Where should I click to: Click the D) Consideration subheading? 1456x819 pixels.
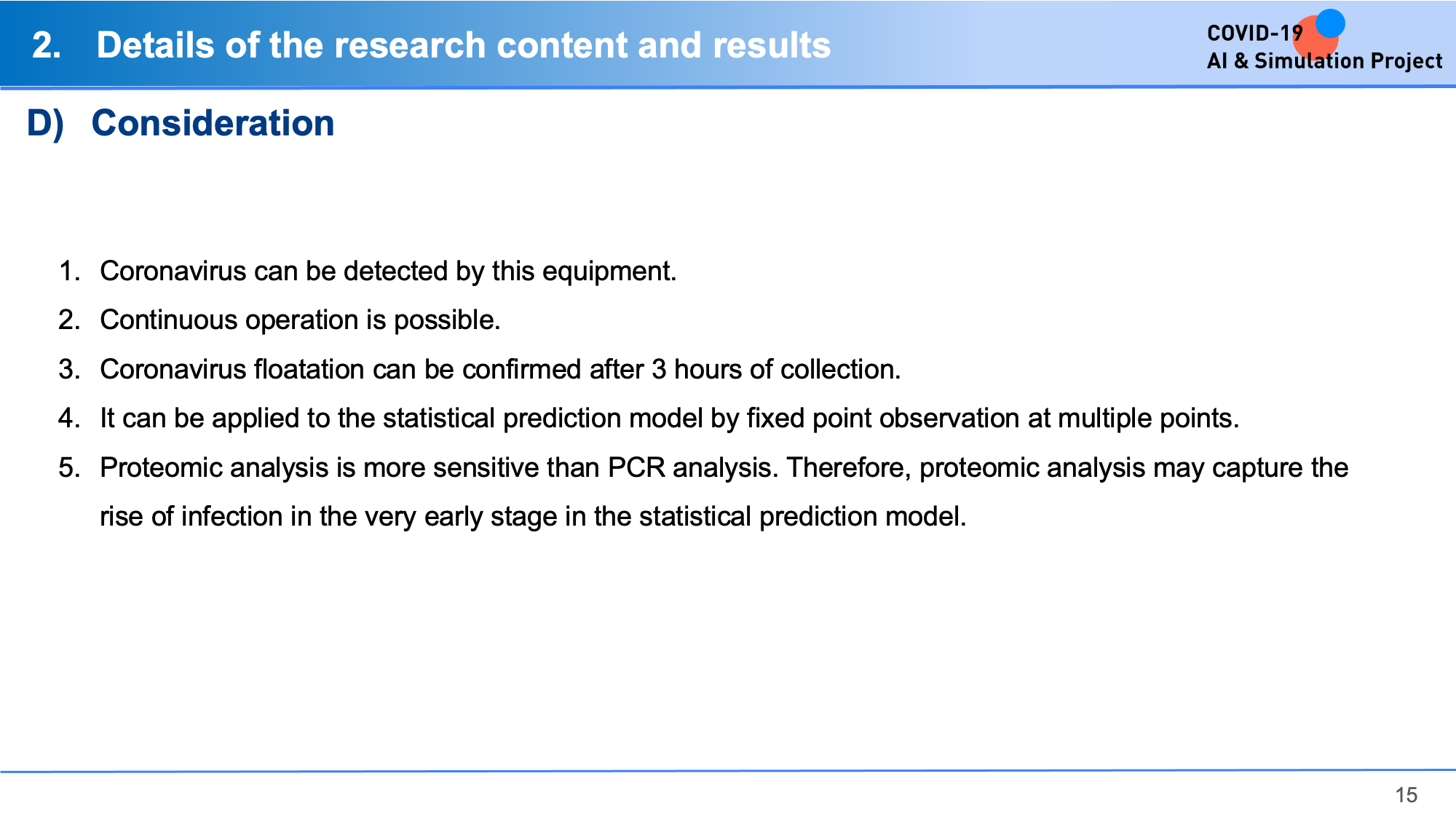[181, 123]
